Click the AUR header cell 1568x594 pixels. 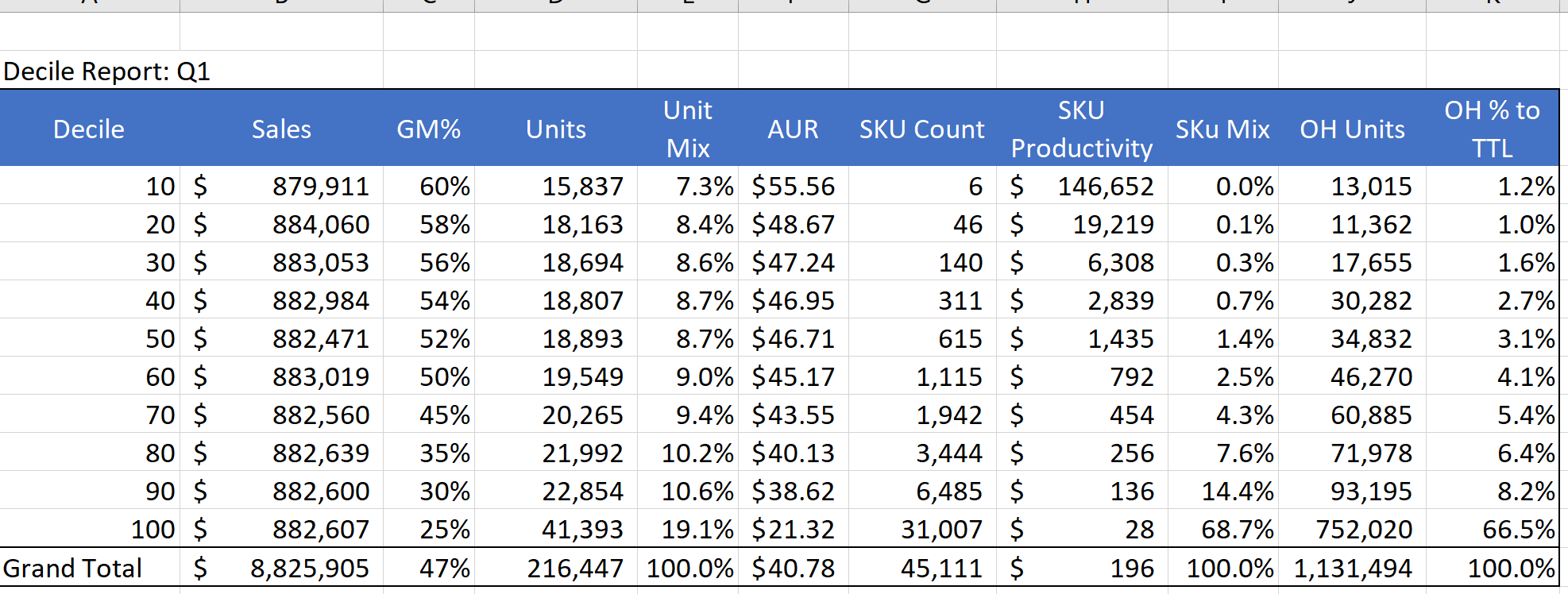(794, 129)
